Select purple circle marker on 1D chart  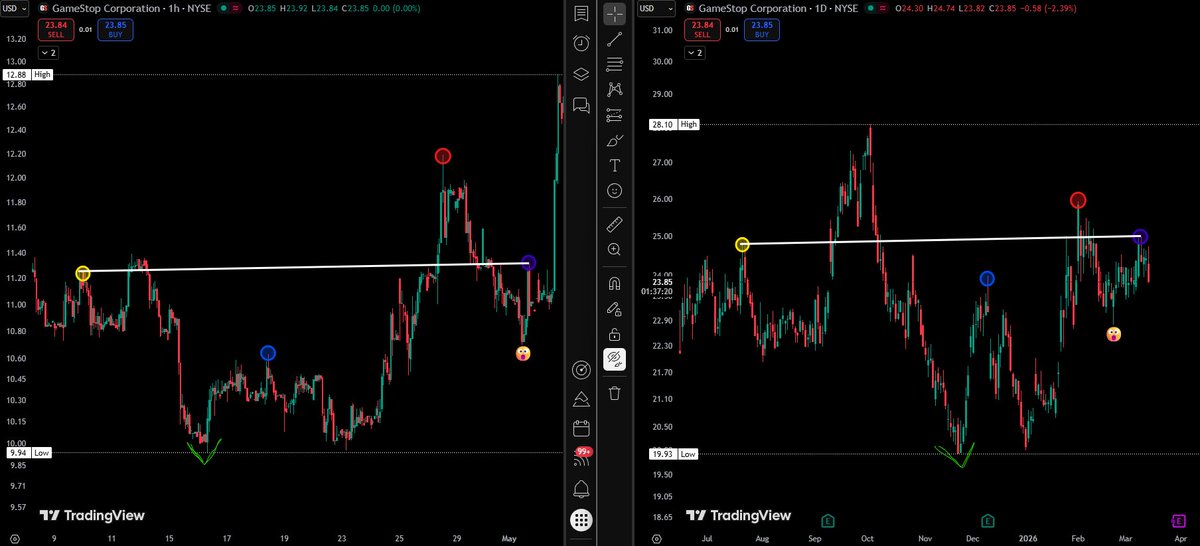[x=1141, y=237]
